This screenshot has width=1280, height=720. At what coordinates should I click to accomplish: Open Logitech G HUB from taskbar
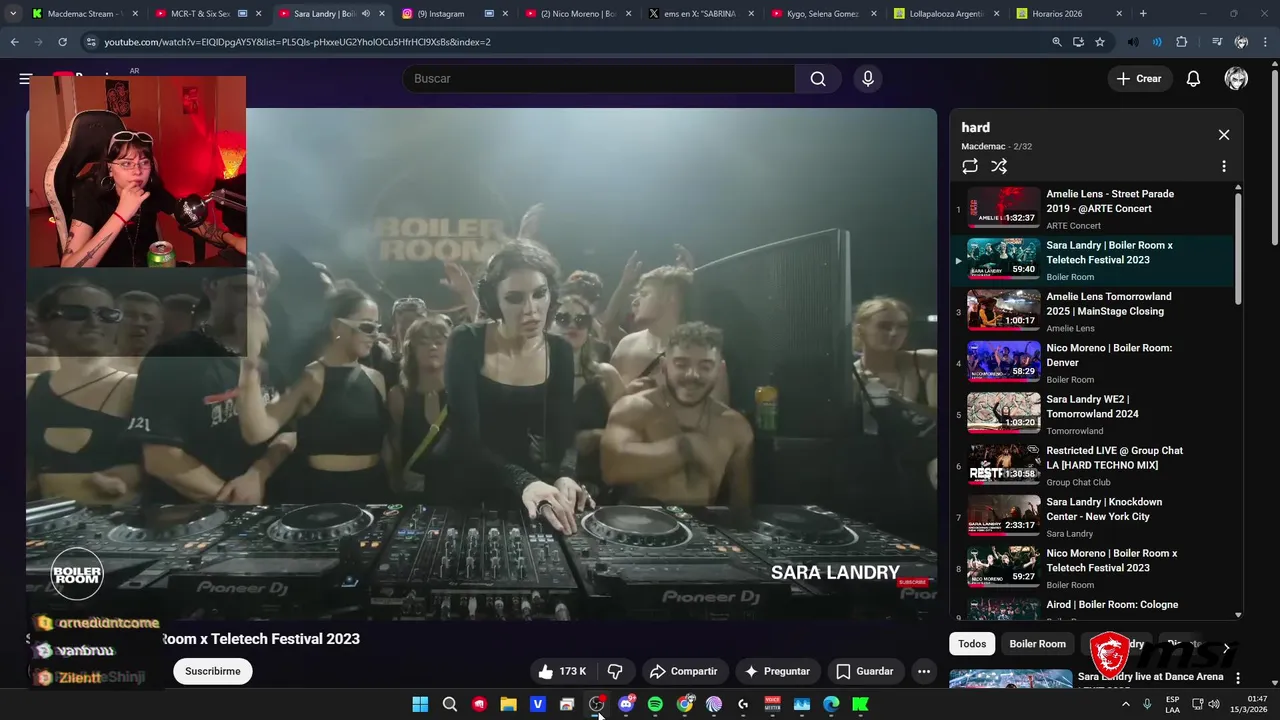743,704
